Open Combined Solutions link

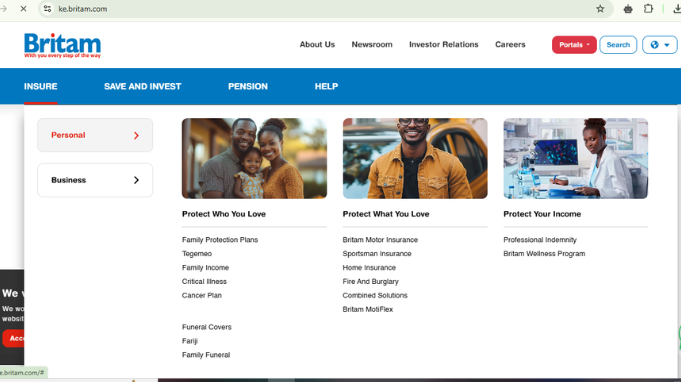(375, 295)
